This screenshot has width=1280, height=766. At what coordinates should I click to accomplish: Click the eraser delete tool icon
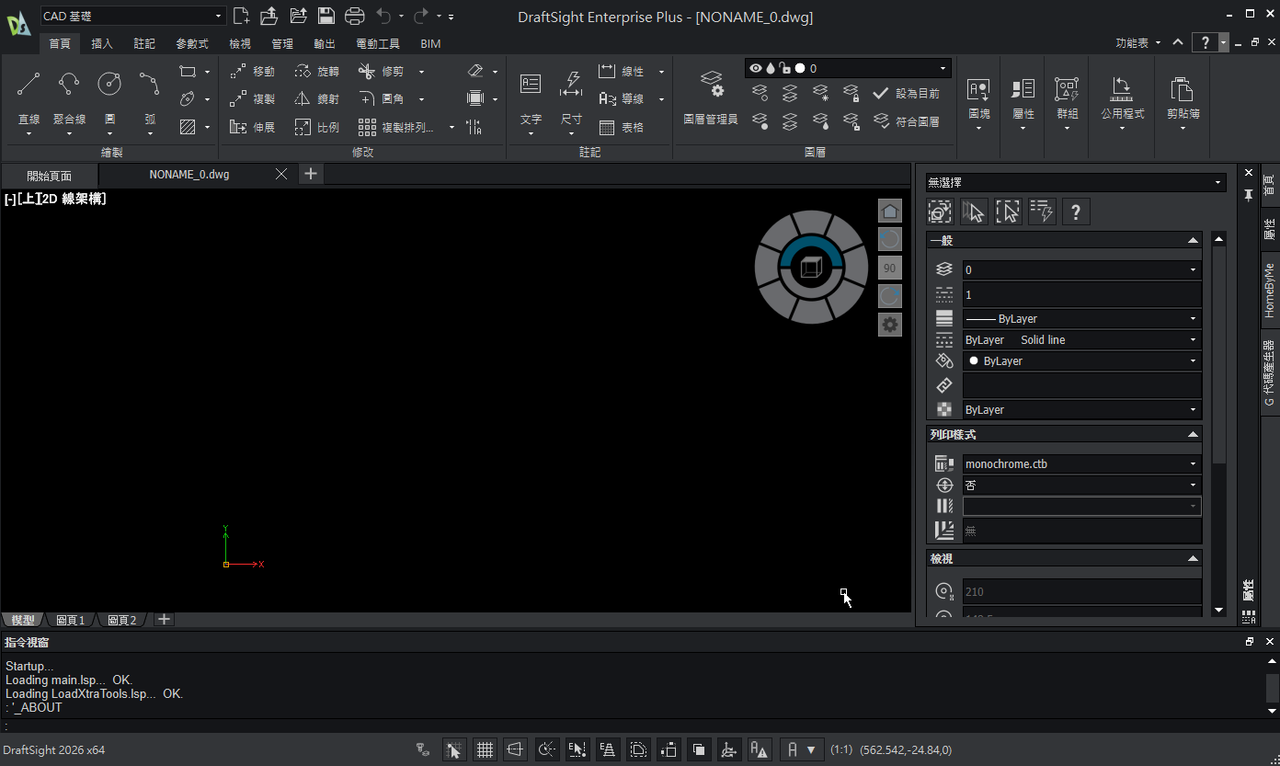click(475, 72)
